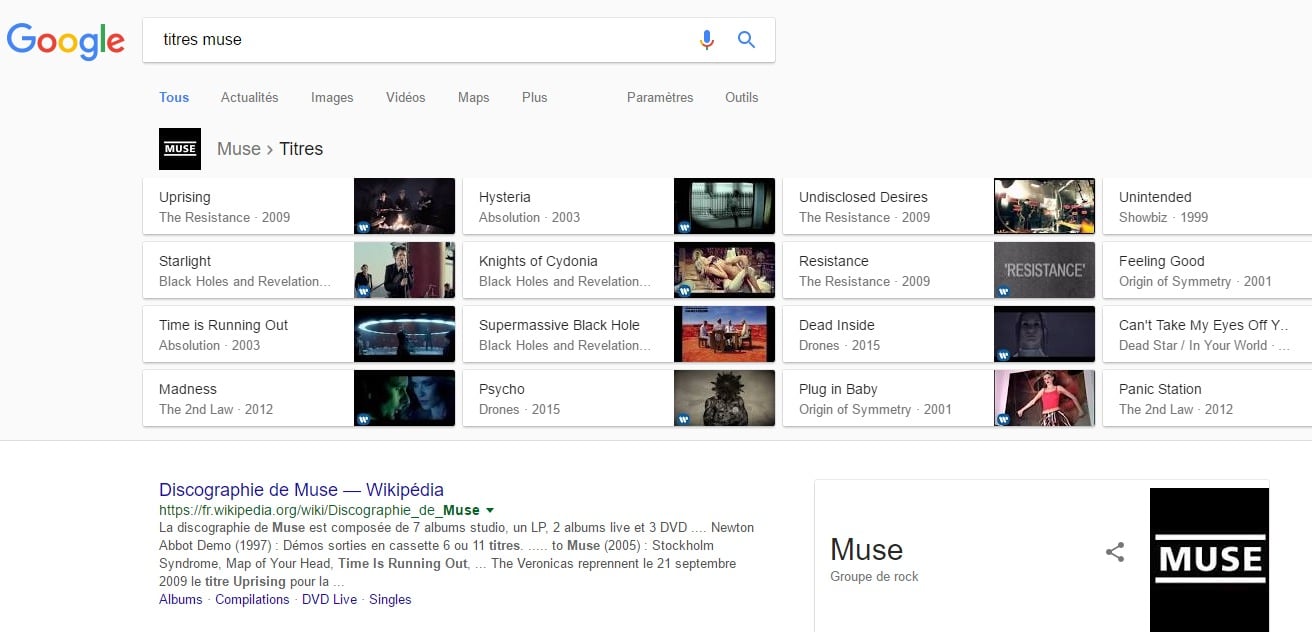The height and width of the screenshot is (632, 1312).
Task: Open the DVD Live sitelink
Action: coord(329,599)
